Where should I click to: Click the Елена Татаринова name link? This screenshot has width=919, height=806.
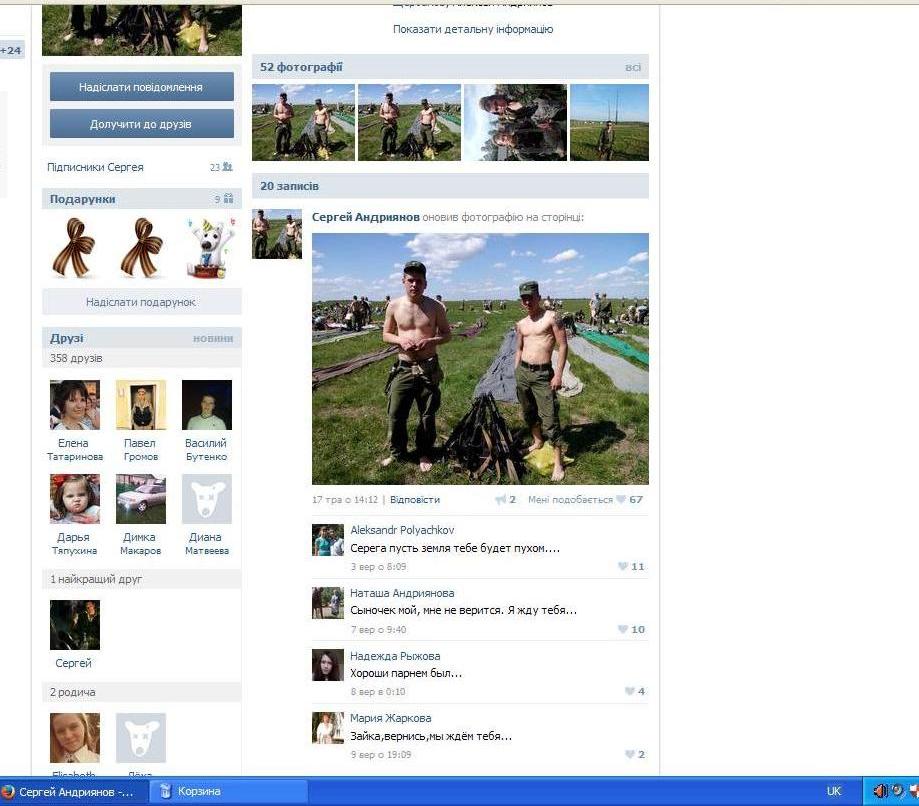pyautogui.click(x=74, y=450)
